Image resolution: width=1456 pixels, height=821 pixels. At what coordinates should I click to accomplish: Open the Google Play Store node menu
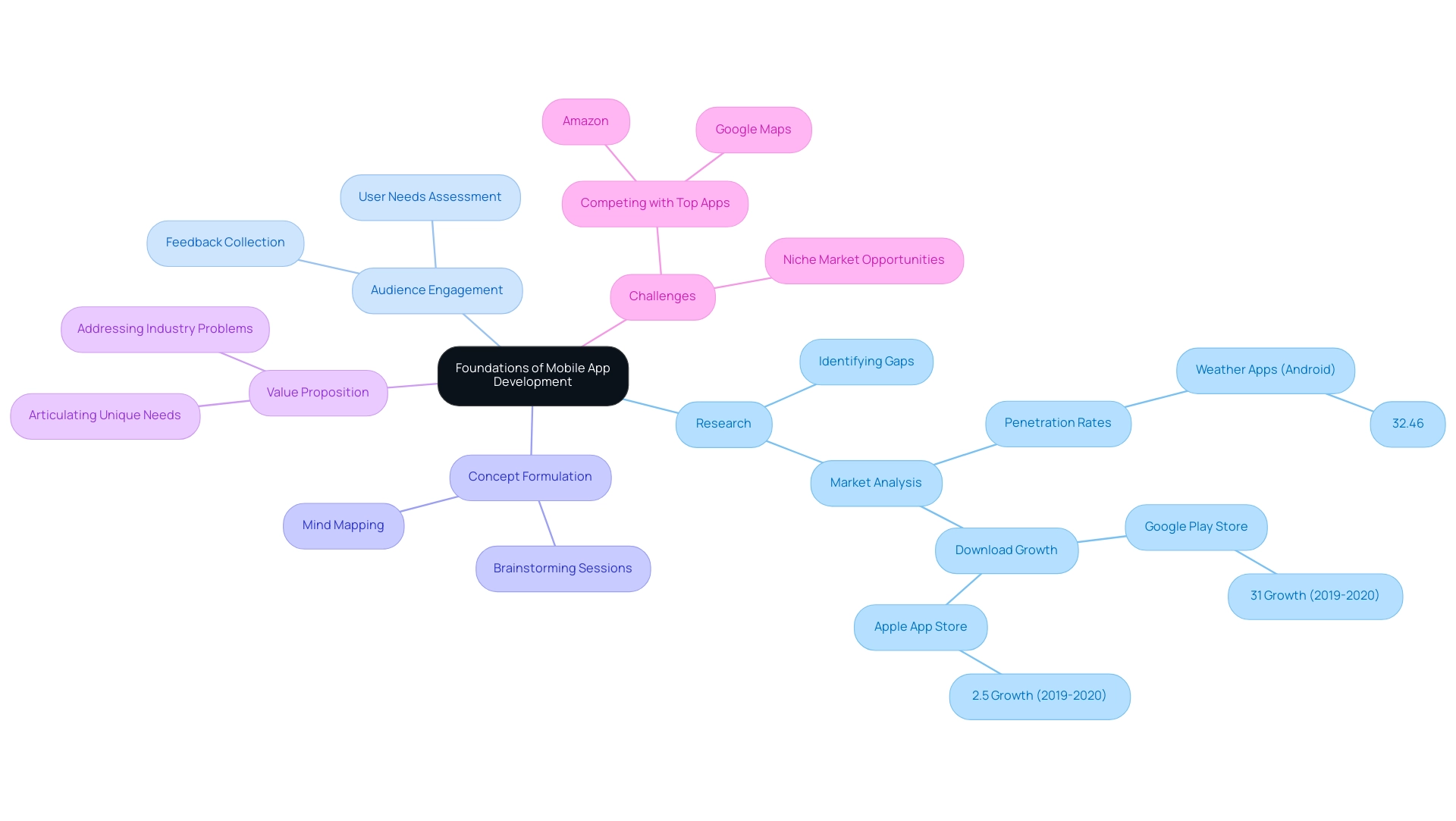pyautogui.click(x=1195, y=526)
